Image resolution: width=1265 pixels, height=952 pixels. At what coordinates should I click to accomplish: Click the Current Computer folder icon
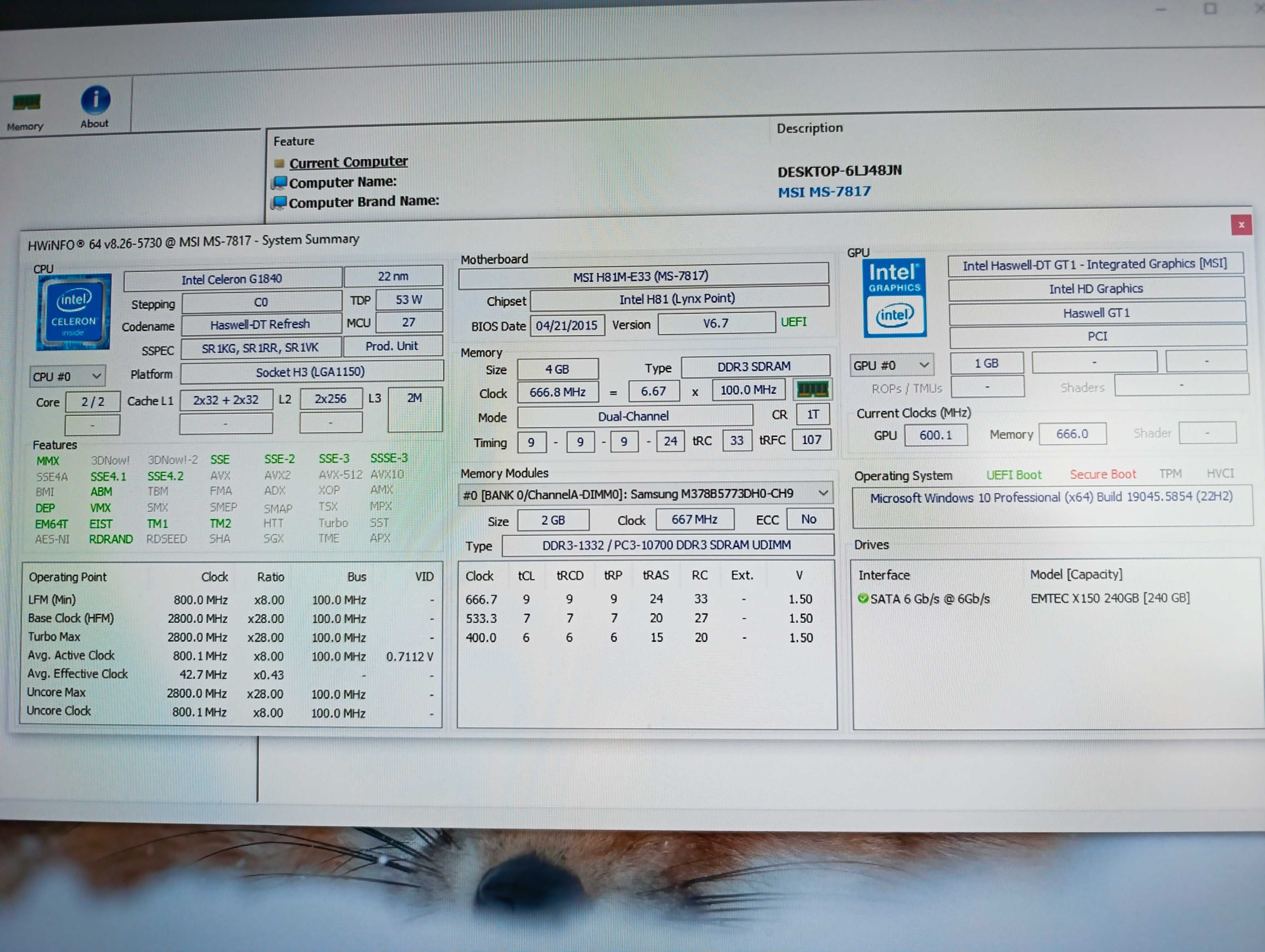pyautogui.click(x=279, y=163)
